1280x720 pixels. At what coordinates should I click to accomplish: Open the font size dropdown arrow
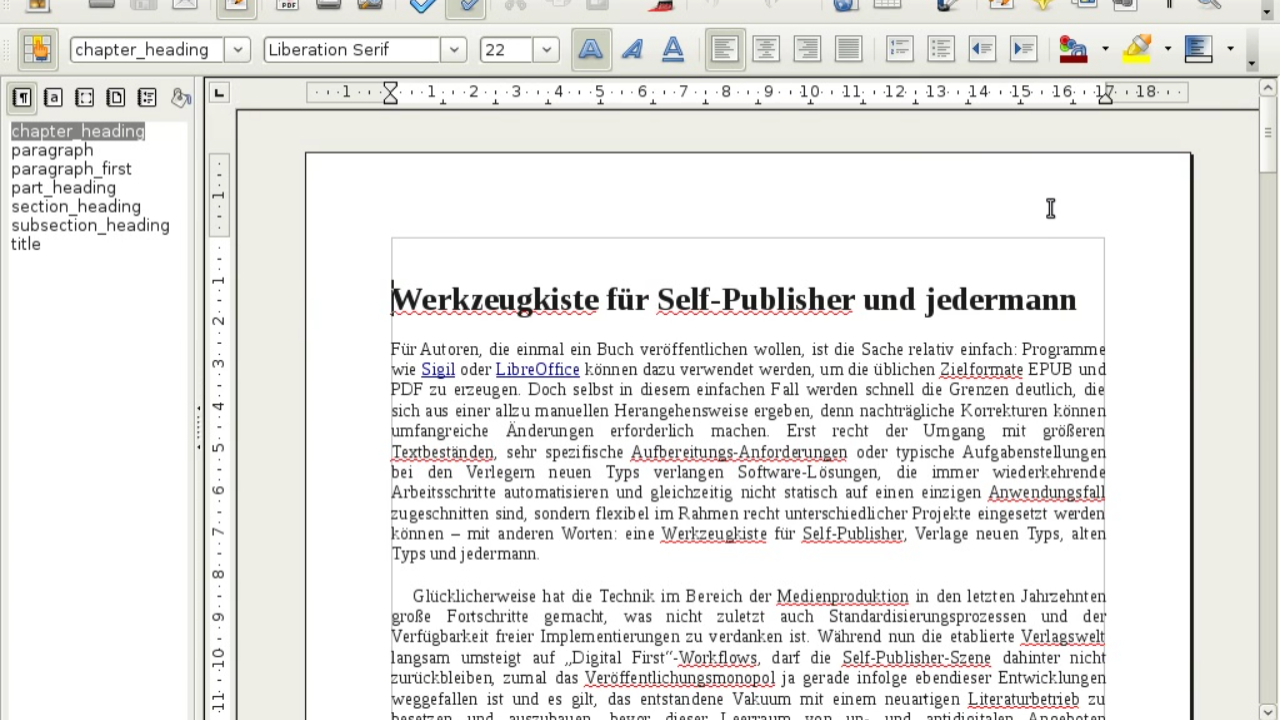click(546, 50)
